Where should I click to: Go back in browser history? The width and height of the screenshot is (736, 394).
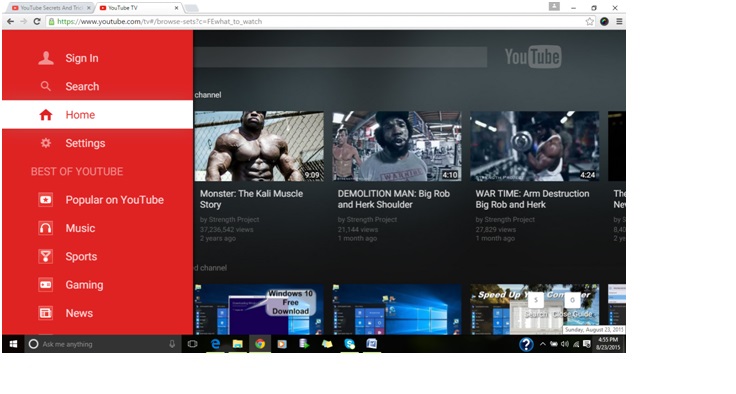tap(10, 22)
